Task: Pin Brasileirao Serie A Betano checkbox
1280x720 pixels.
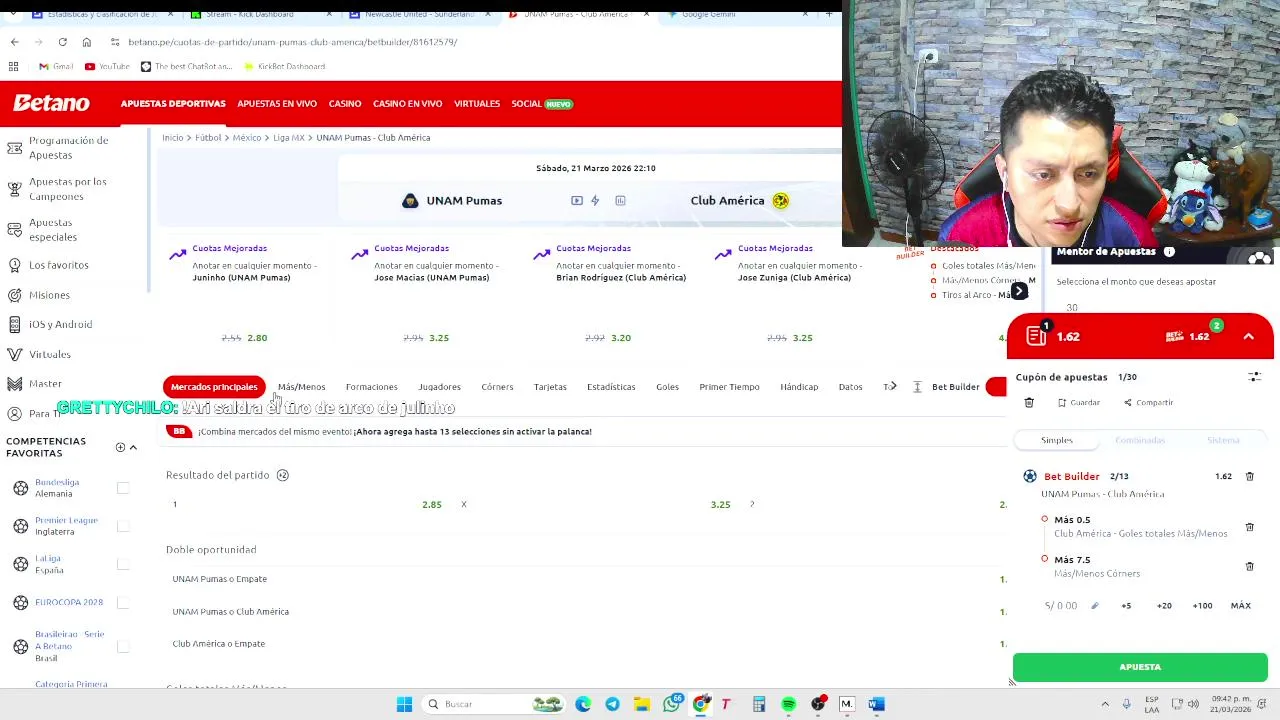Action: 123,646
